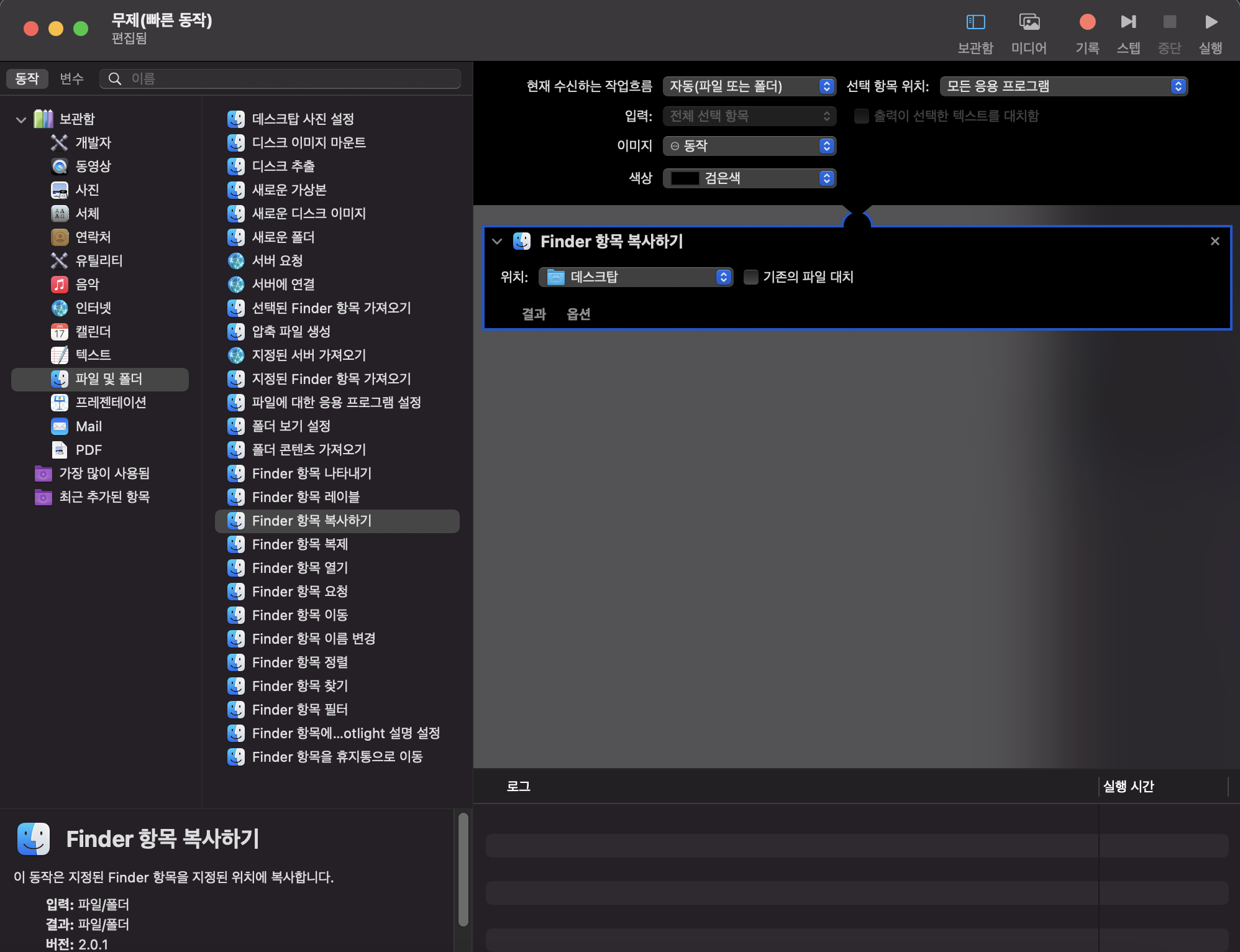Screen dimensions: 1240x952
Task: Enable the 기존의 파일 대치 checkbox
Action: pos(751,277)
